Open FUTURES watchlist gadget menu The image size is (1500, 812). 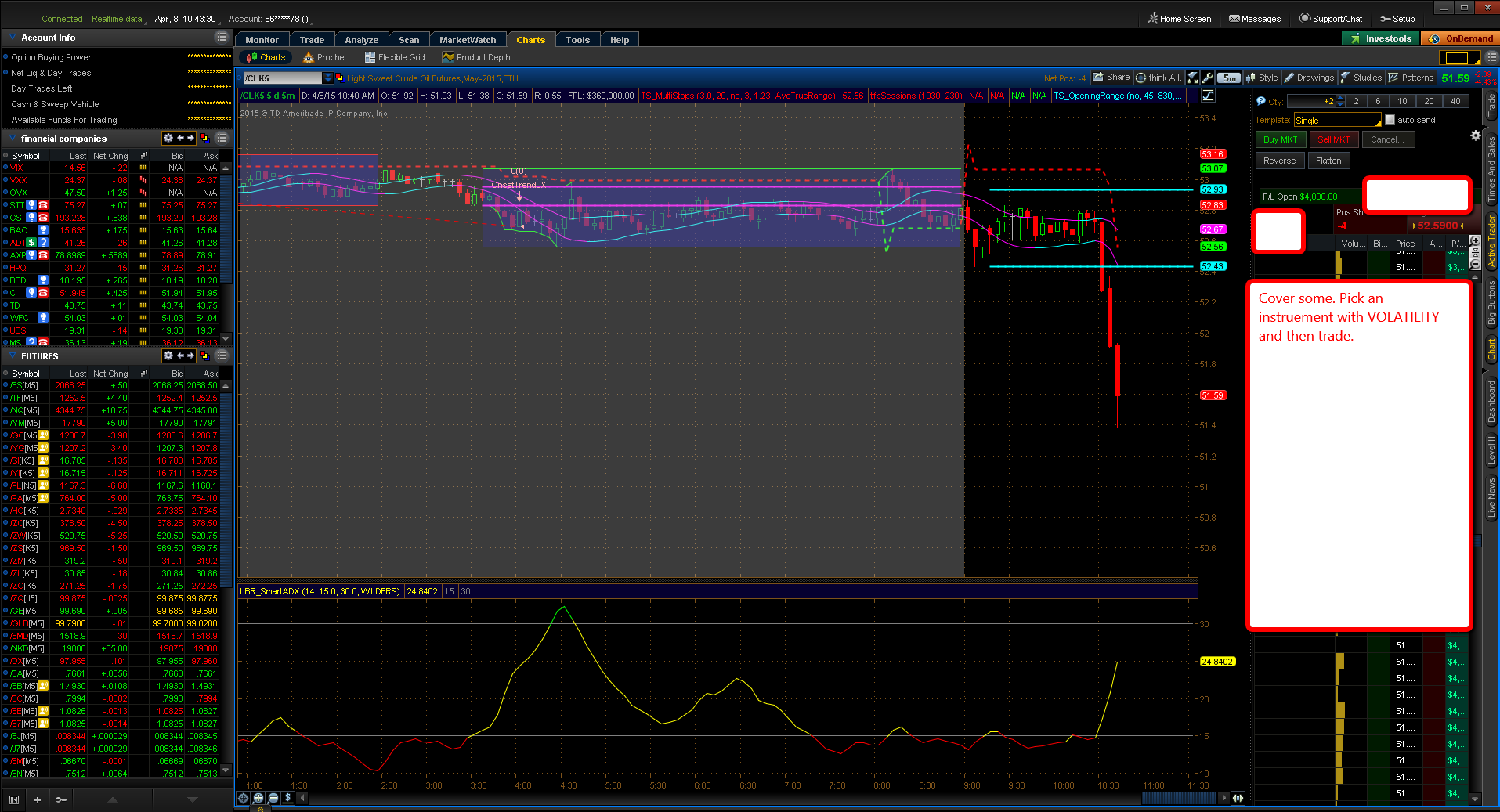coord(222,356)
